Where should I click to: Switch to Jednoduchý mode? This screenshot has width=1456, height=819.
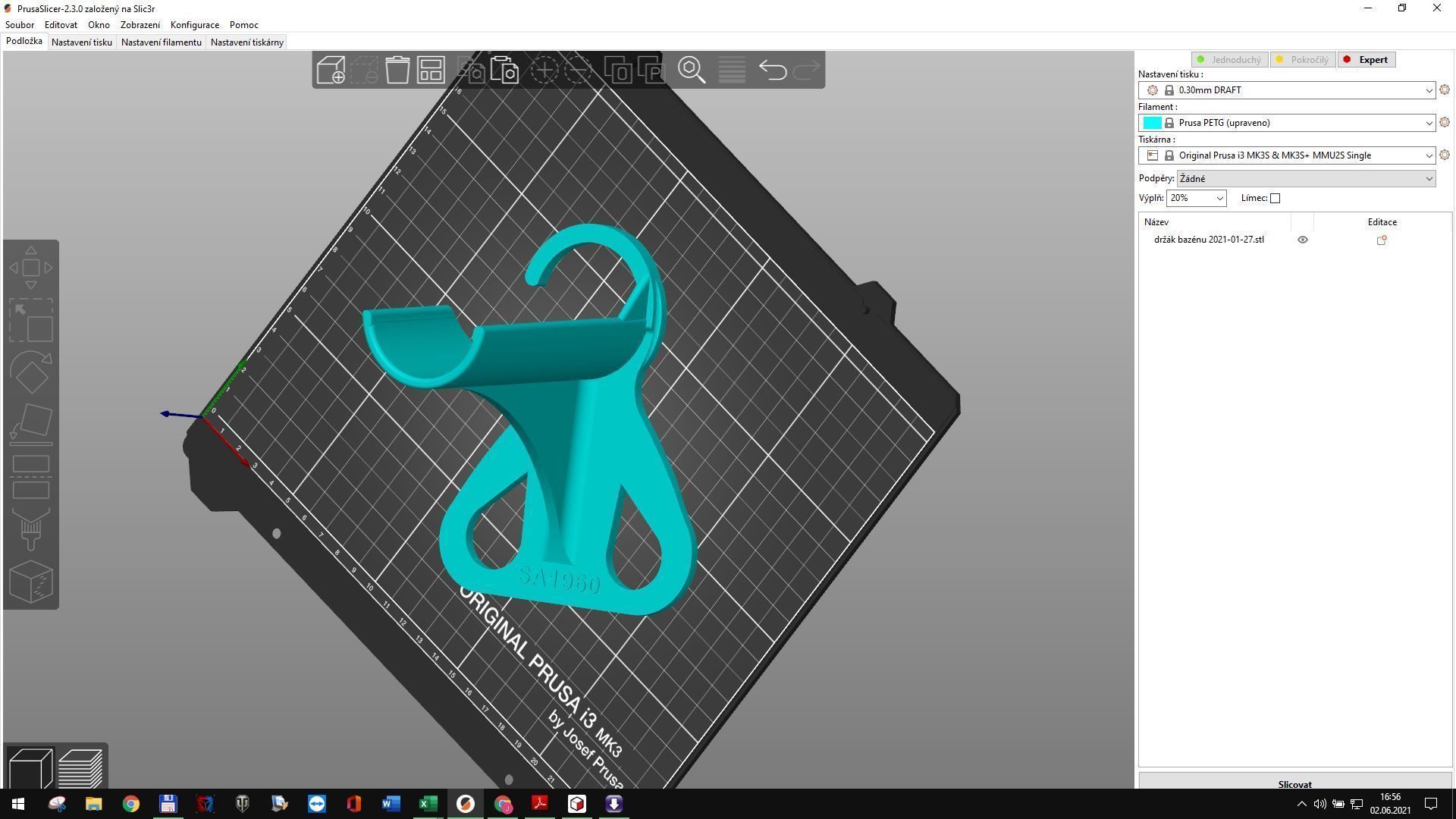(1229, 60)
